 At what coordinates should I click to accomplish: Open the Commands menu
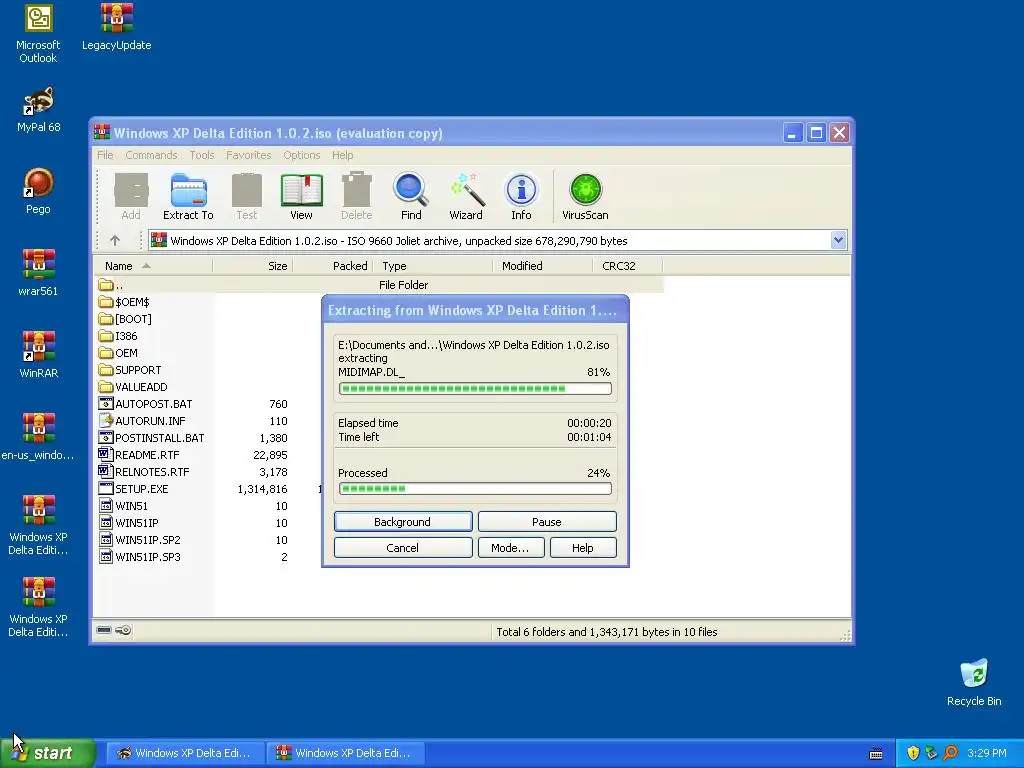pyautogui.click(x=152, y=155)
